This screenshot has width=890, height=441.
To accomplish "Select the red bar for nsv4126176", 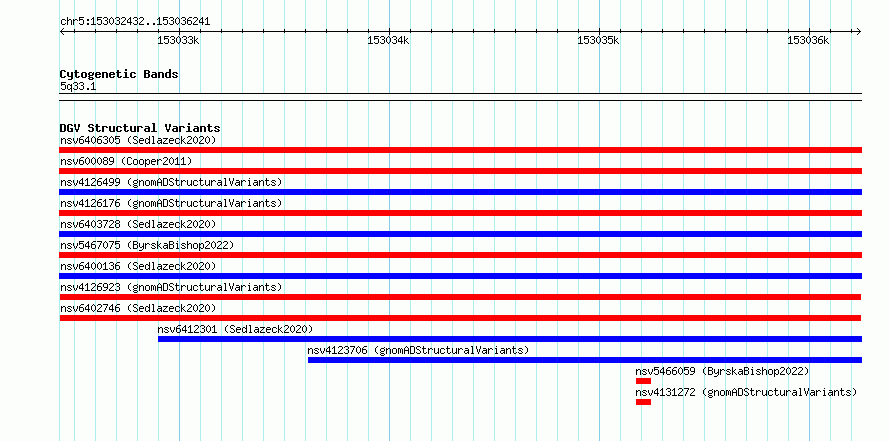I will tap(460, 213).
